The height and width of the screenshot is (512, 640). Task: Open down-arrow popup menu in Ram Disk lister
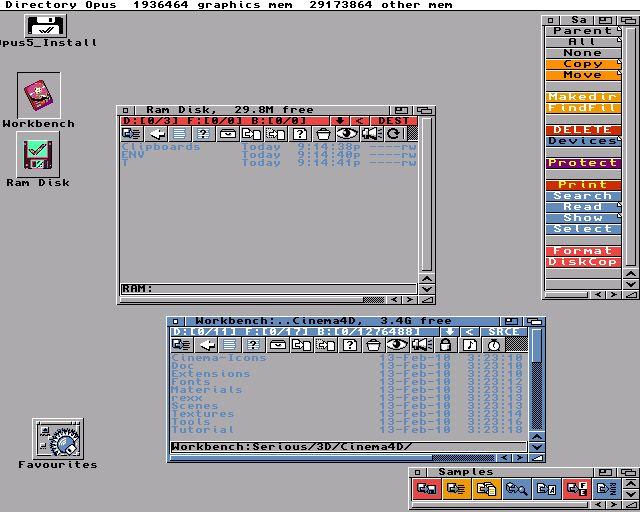pyautogui.click(x=340, y=121)
